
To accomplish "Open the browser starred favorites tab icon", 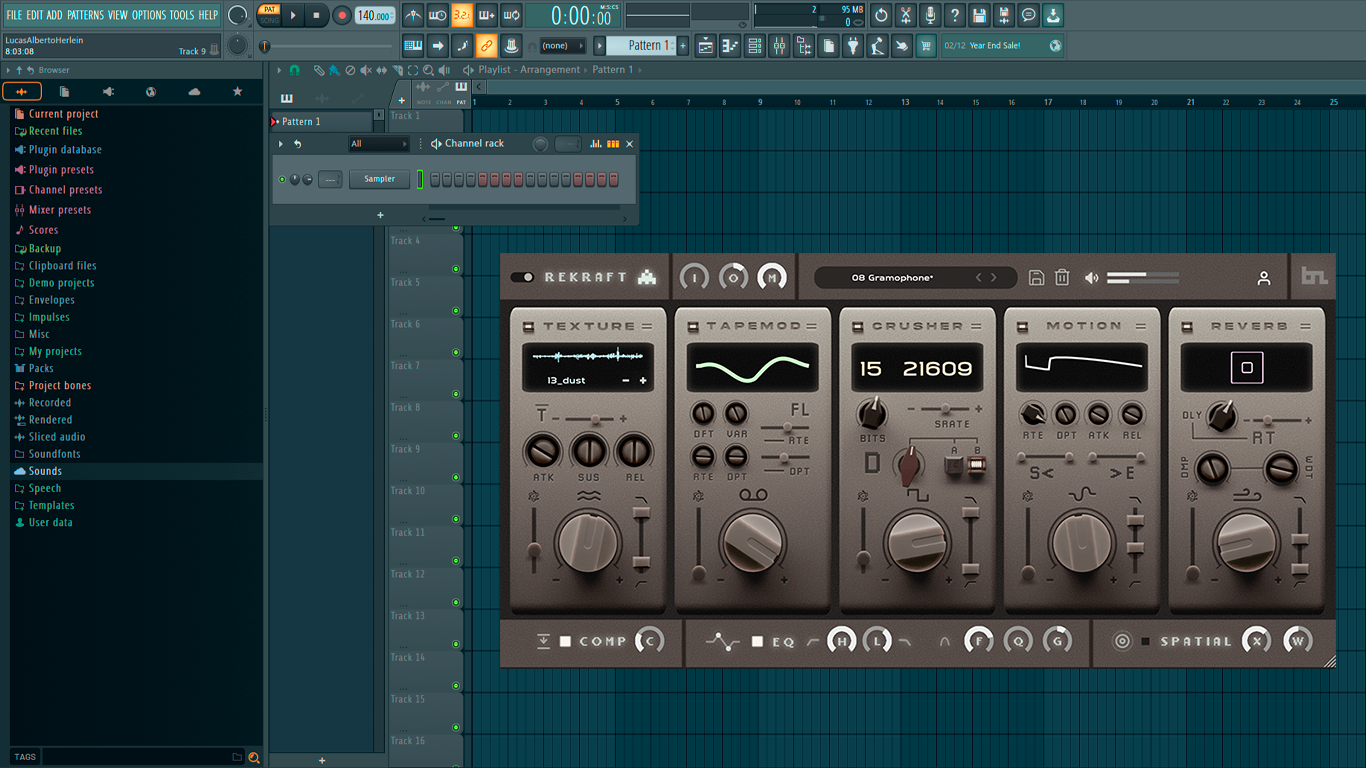I will click(x=237, y=92).
